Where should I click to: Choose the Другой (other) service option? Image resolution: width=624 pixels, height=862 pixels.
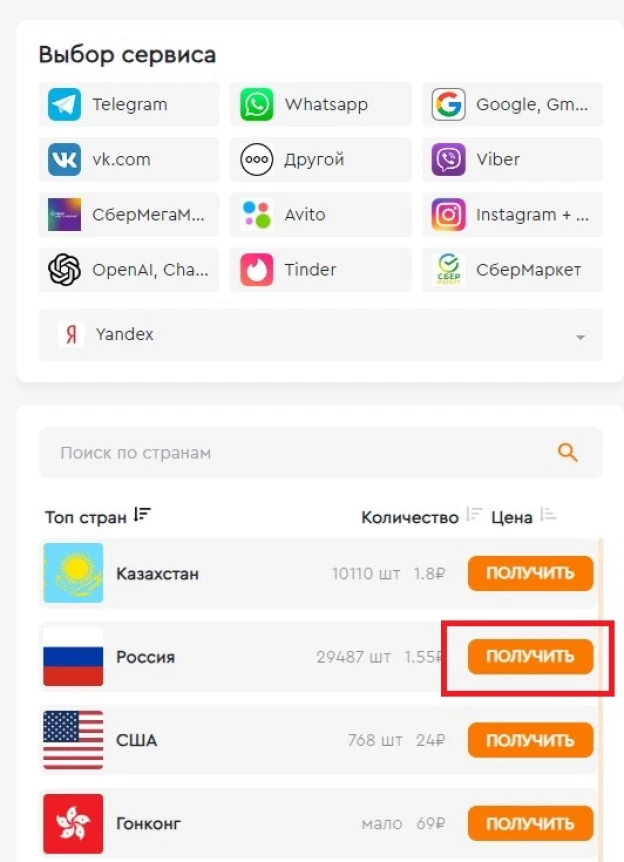[x=321, y=159]
